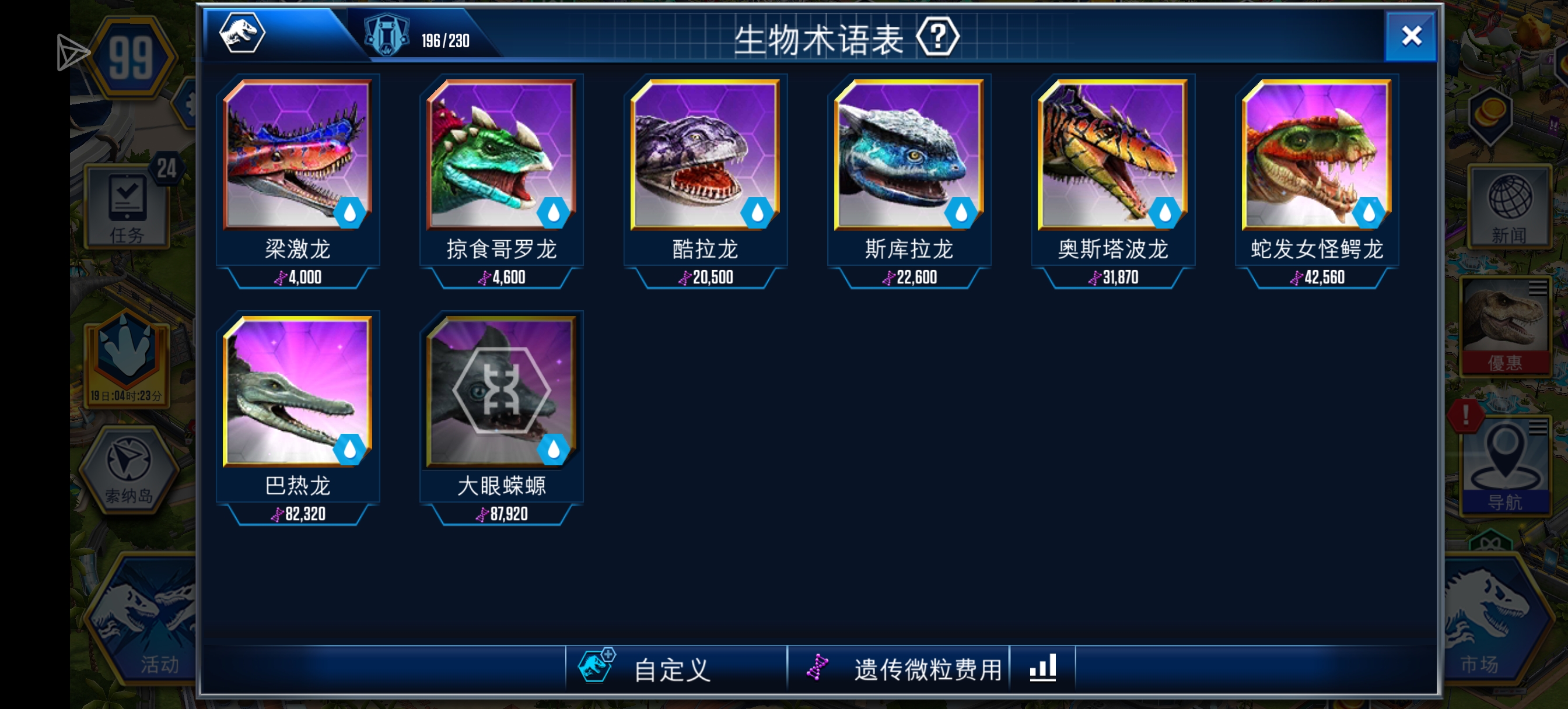
Task: Click the 自定义 customize button
Action: point(675,668)
